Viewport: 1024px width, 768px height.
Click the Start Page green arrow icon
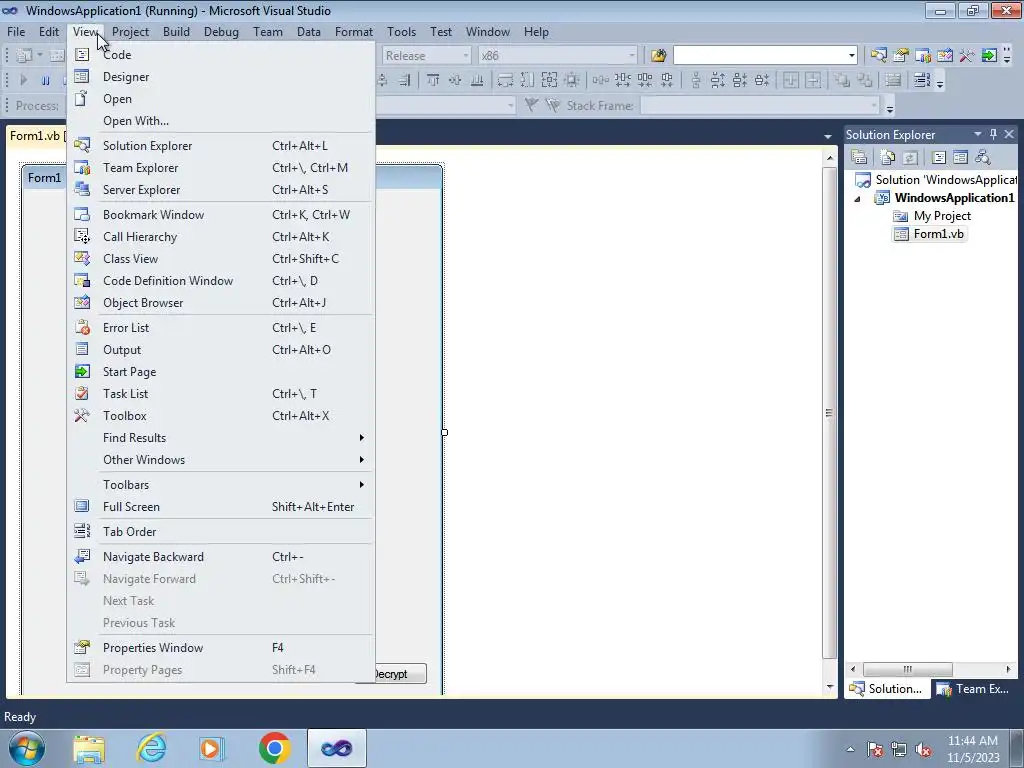pos(82,372)
